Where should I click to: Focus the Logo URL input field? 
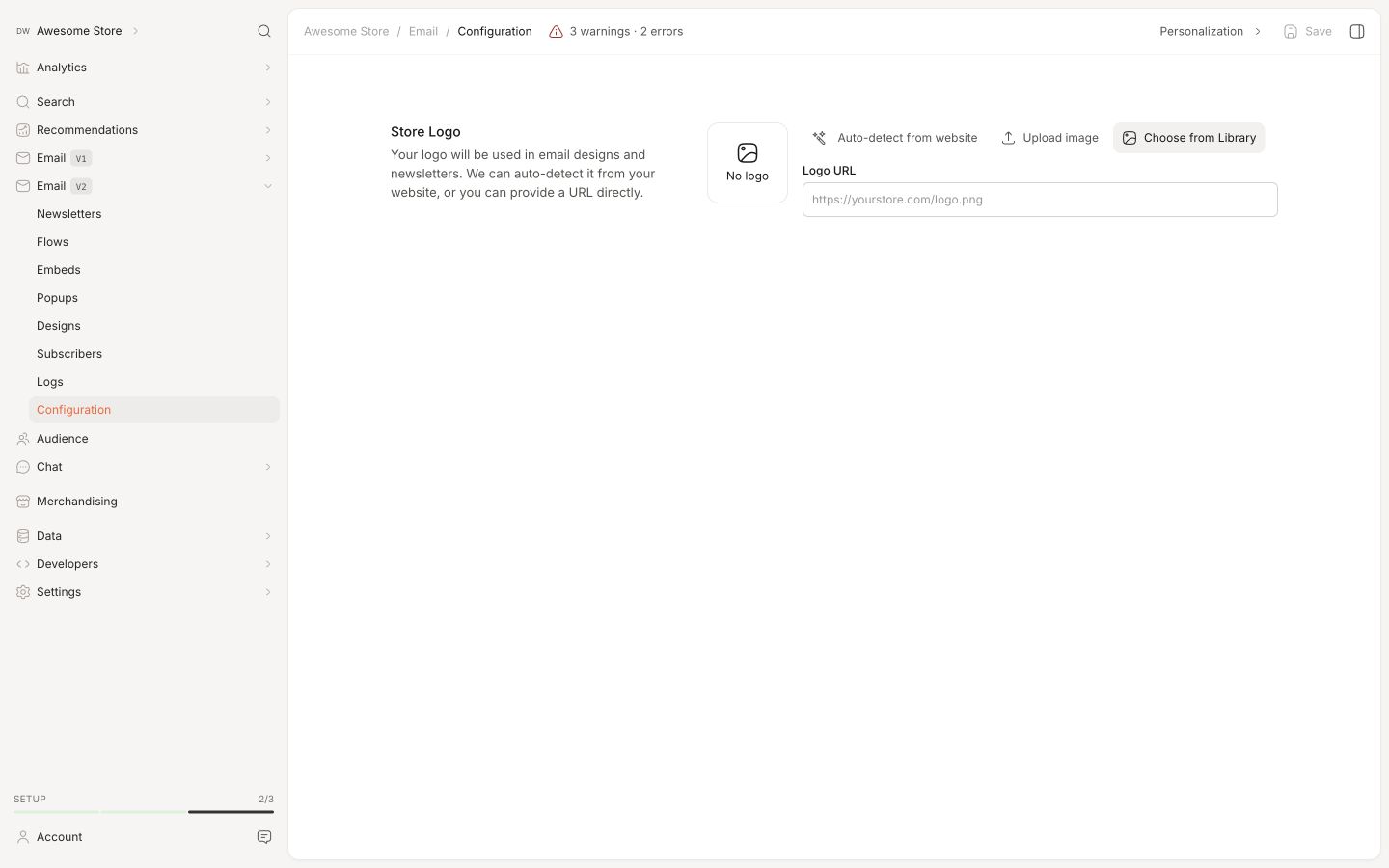coord(1040,200)
